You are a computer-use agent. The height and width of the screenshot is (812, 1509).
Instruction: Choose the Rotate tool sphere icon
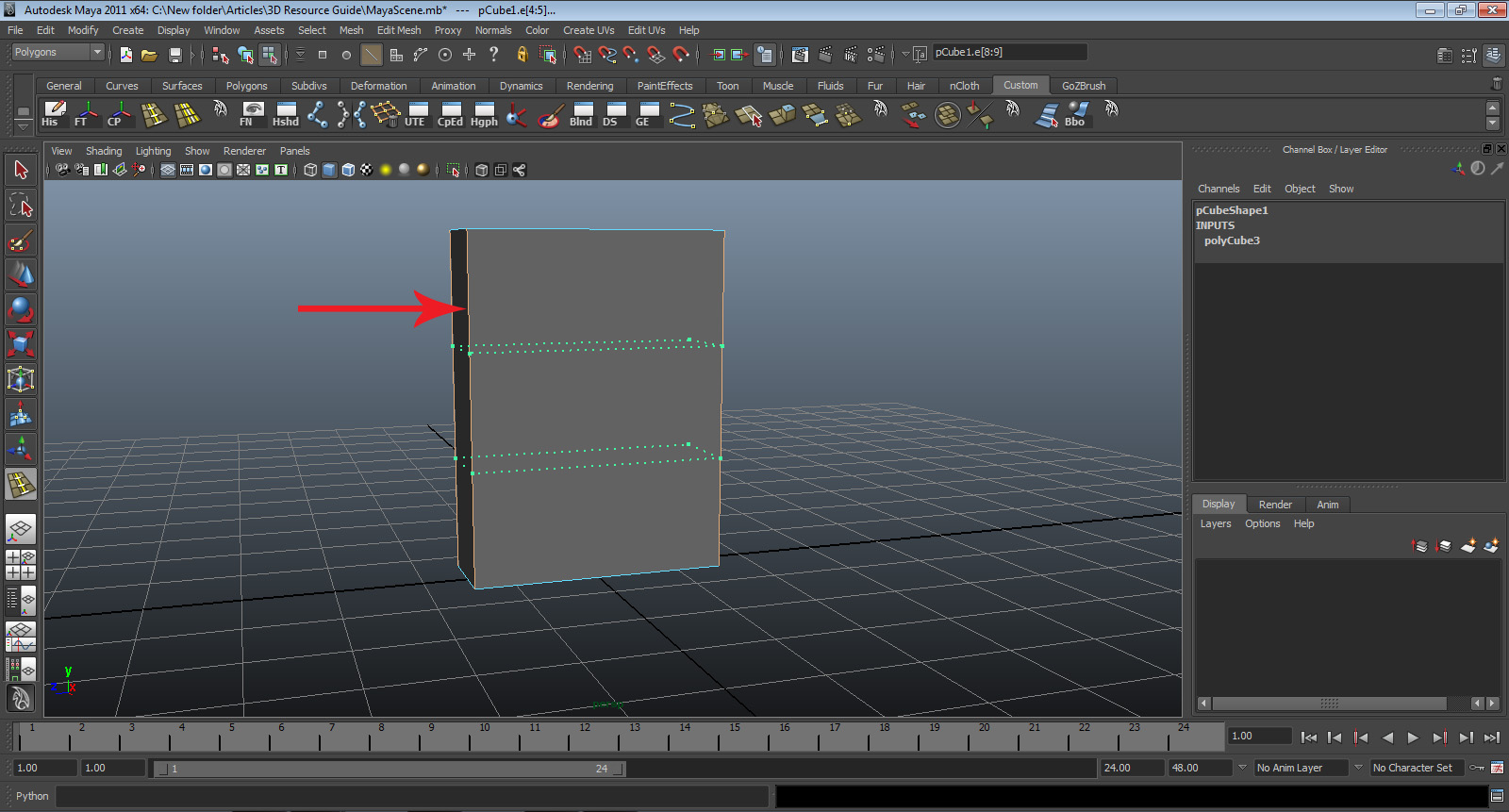(x=21, y=309)
